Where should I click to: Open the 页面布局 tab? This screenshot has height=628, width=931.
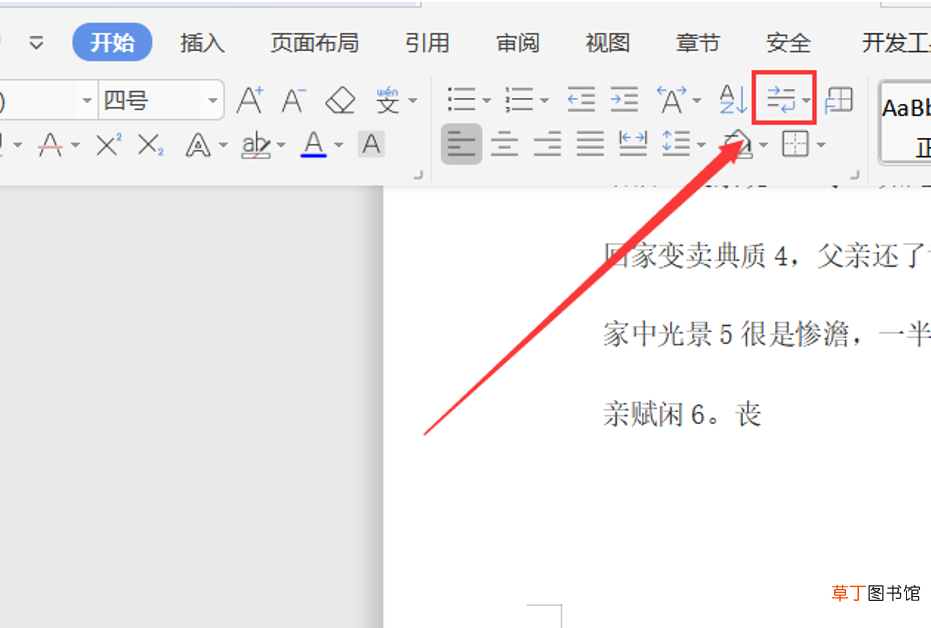pos(315,43)
